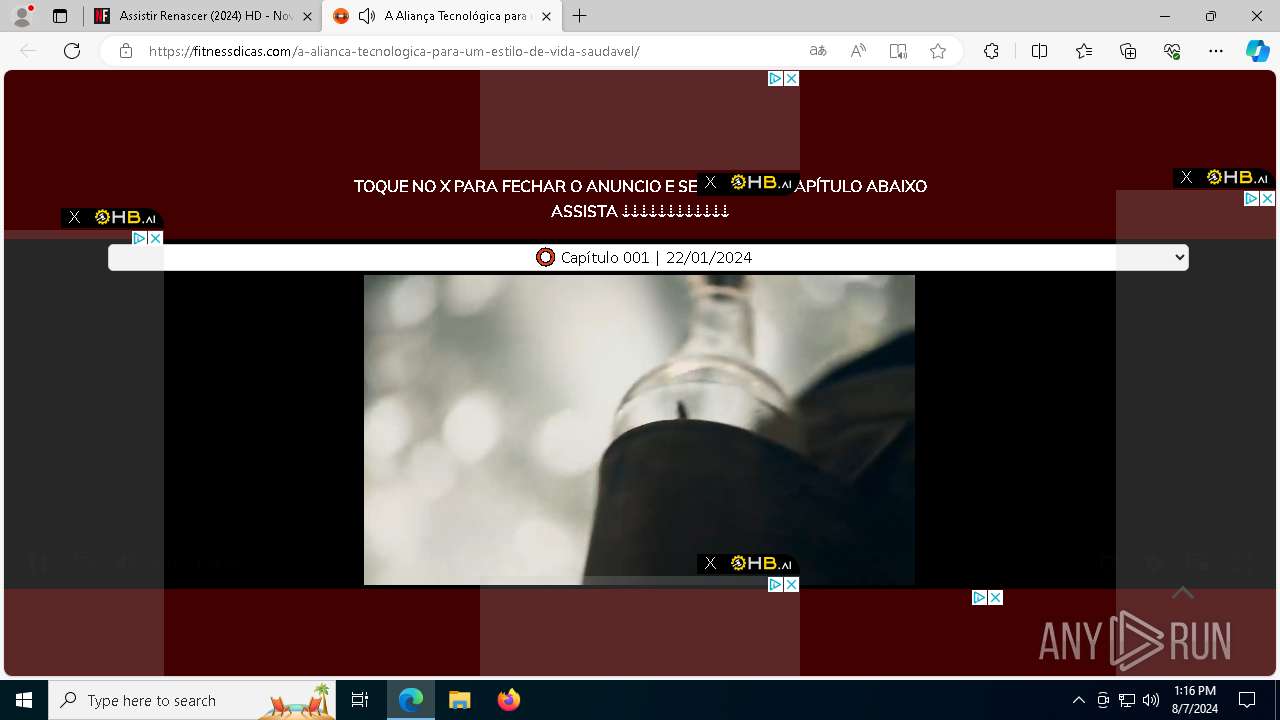Click the video player preview
Screen dimensions: 1280x720
click(639, 429)
